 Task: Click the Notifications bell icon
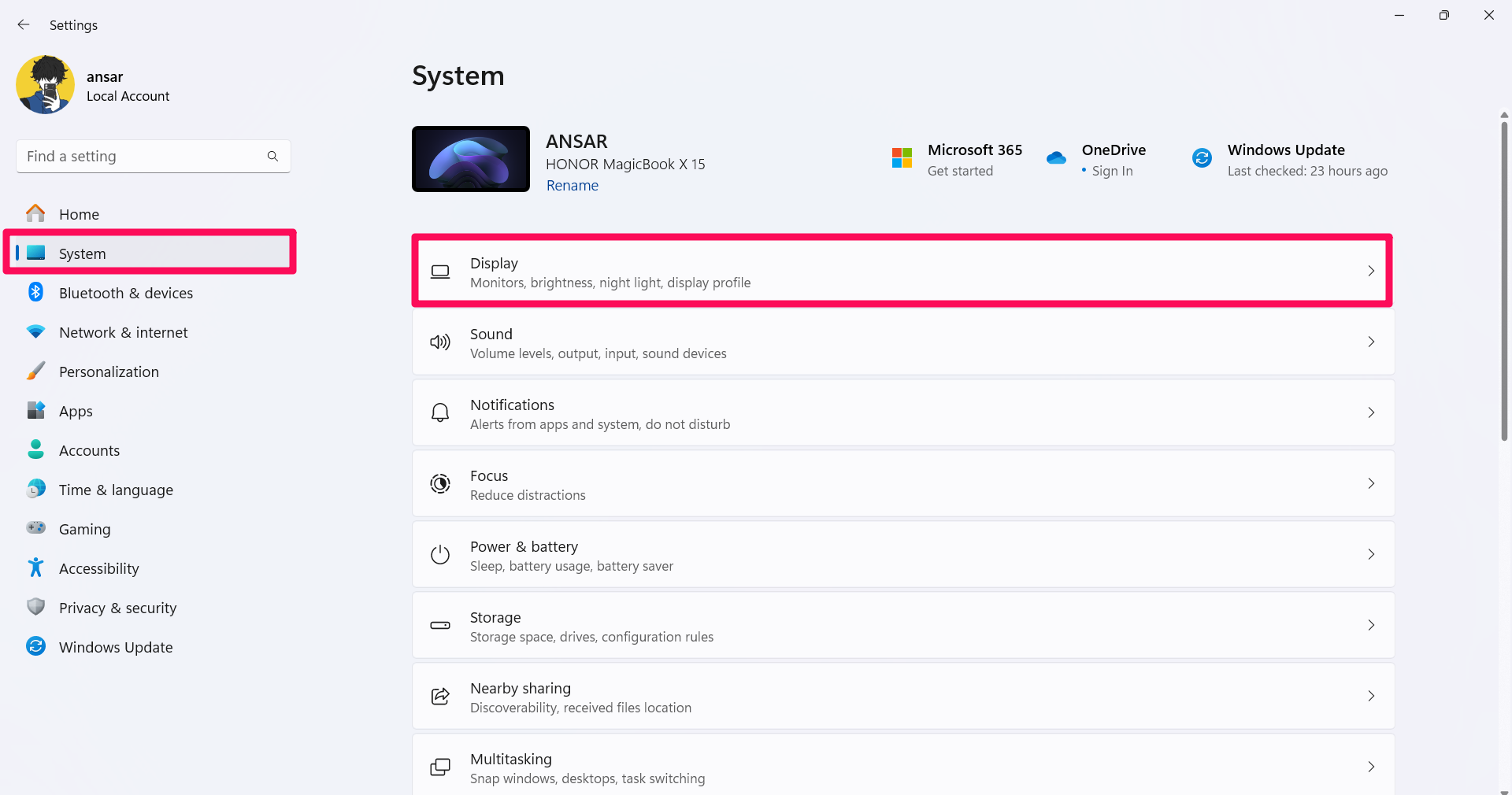[x=440, y=412]
